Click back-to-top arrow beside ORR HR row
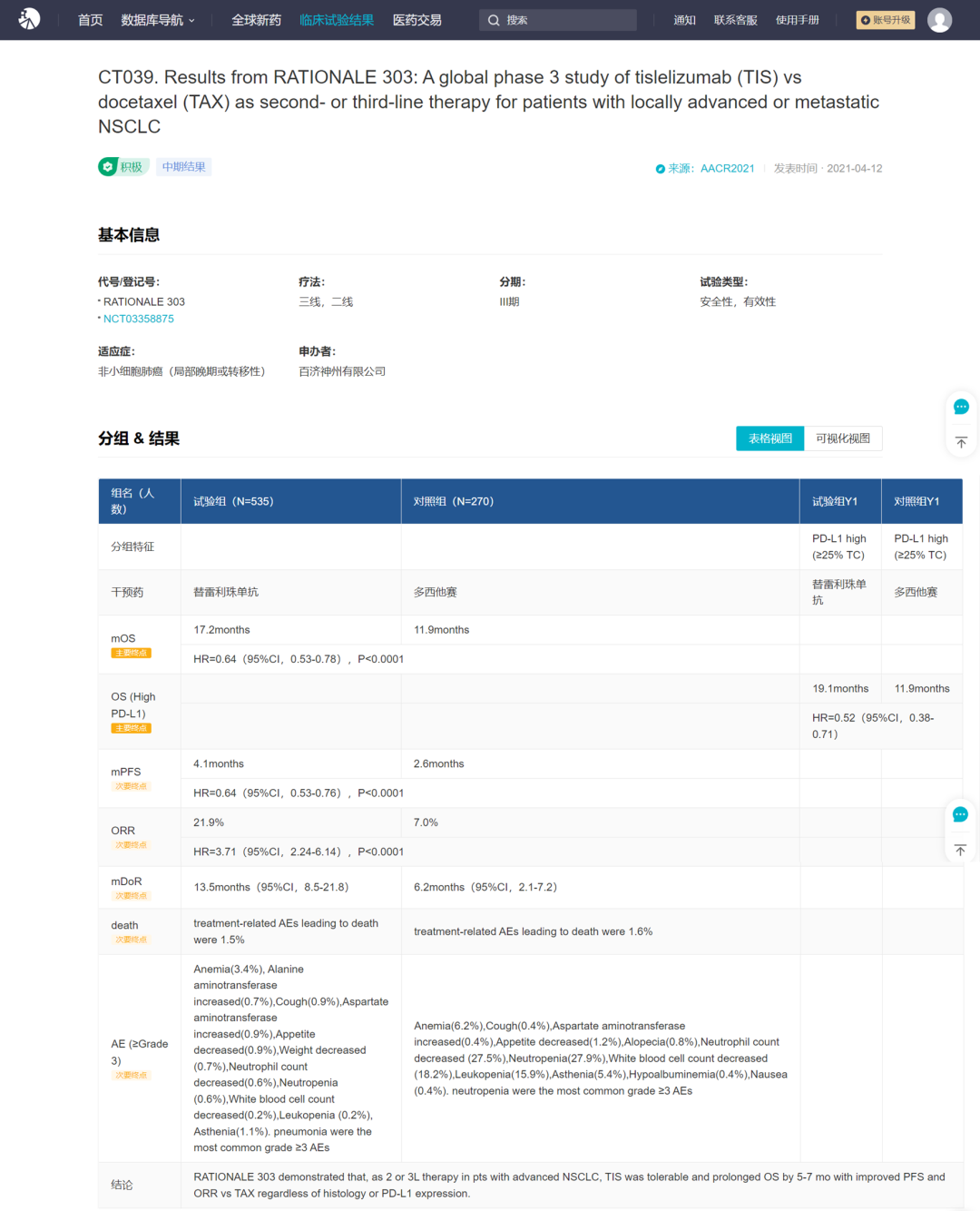 960,850
